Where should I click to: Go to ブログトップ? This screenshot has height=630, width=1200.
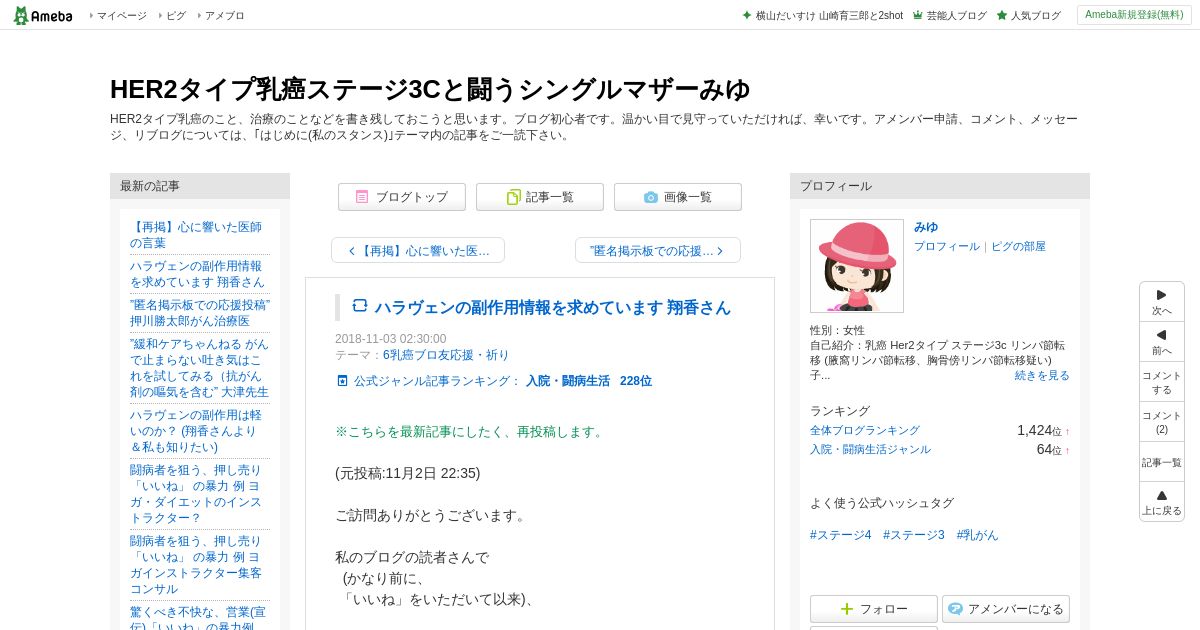402,197
